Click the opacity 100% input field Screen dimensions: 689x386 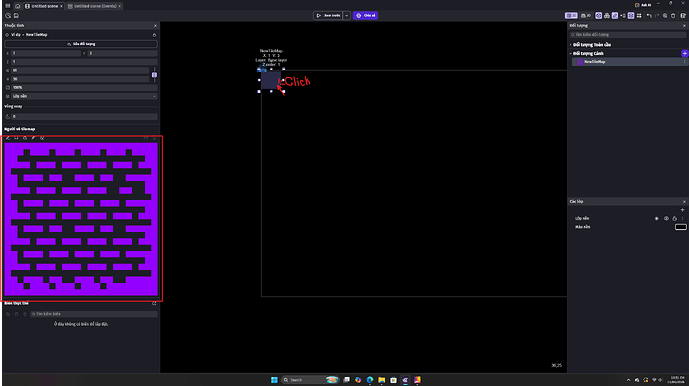[84, 87]
